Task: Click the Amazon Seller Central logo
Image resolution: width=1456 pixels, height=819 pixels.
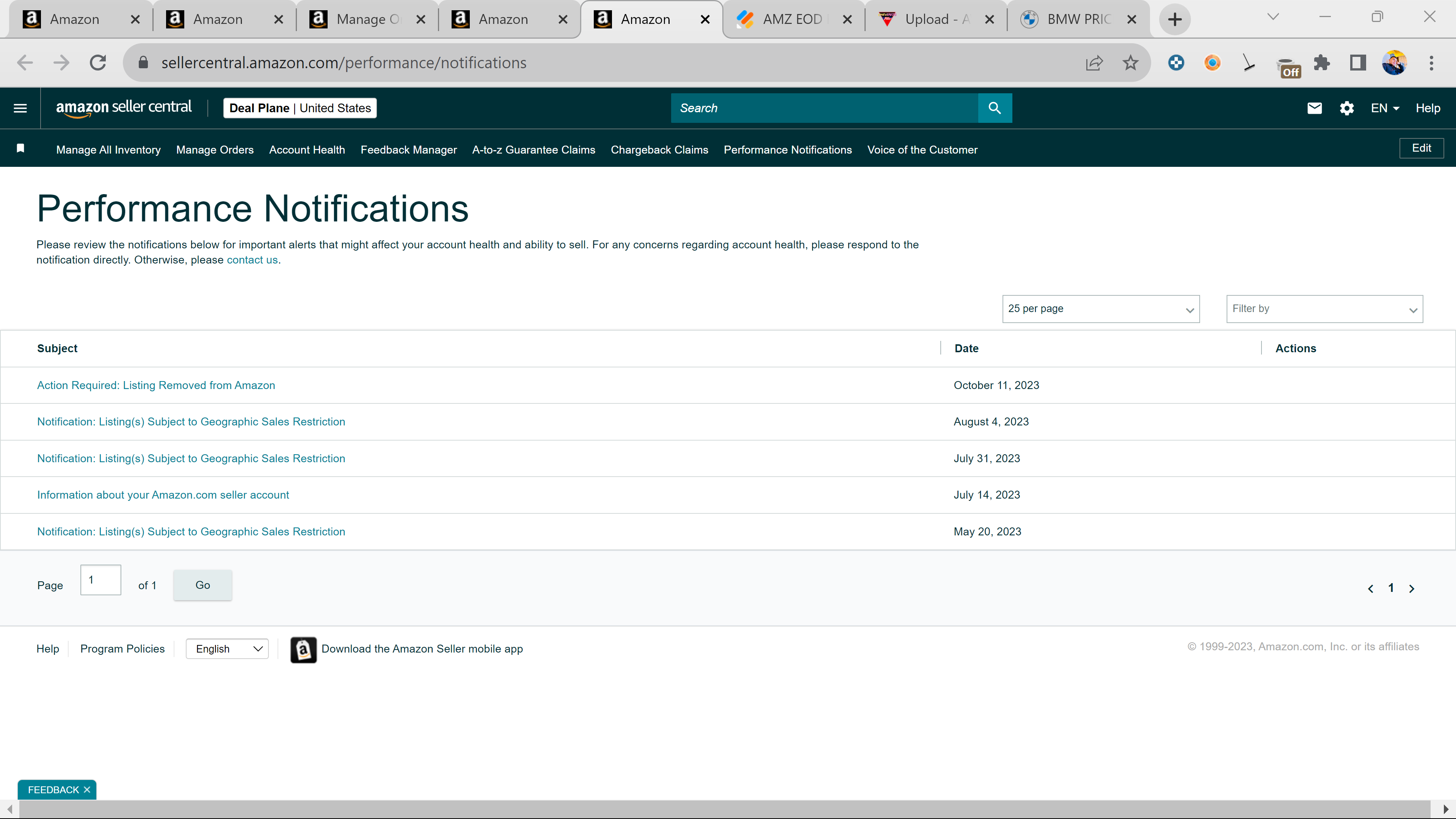Action: [x=124, y=108]
